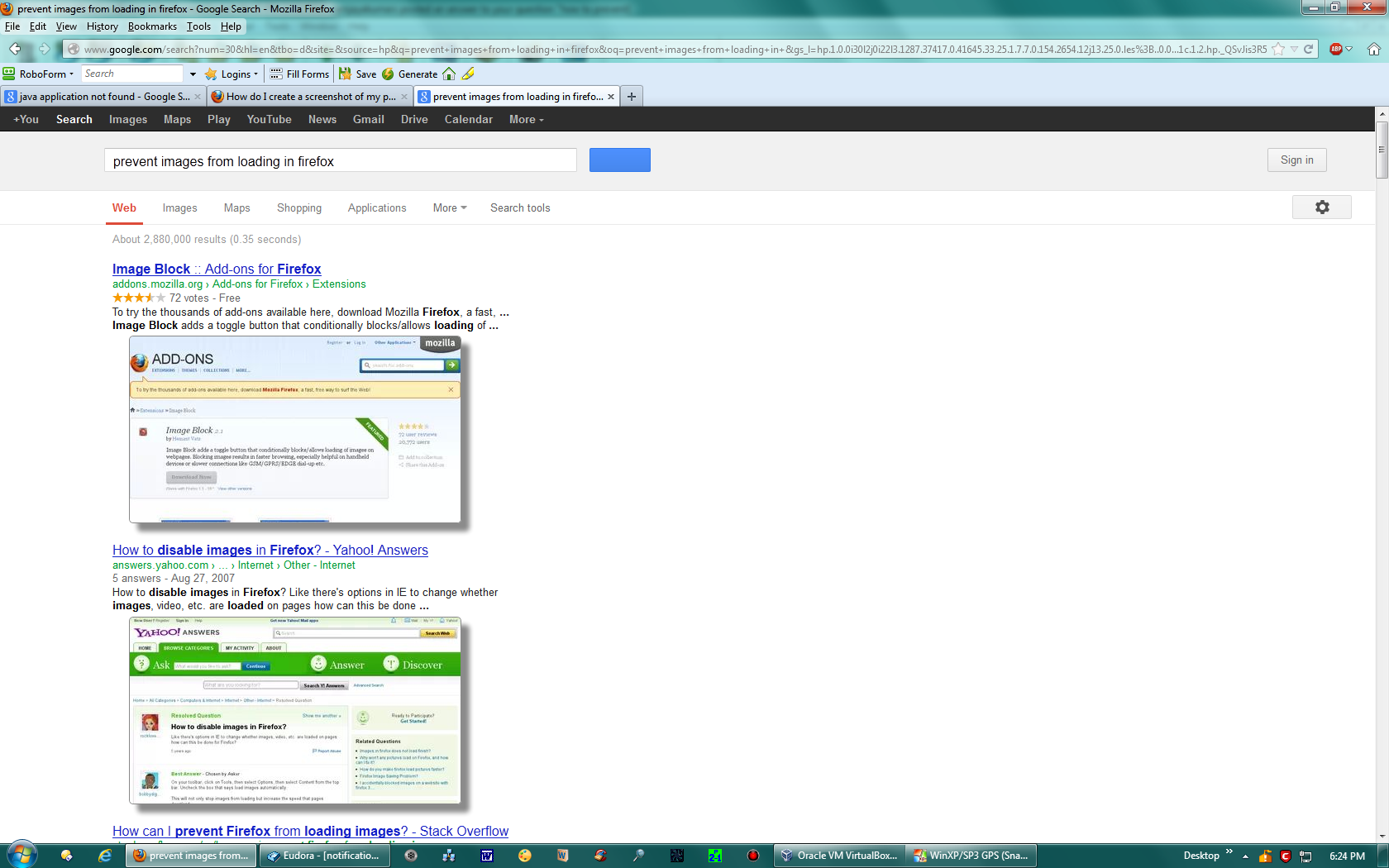
Task: Open Search tools options
Action: 520,207
